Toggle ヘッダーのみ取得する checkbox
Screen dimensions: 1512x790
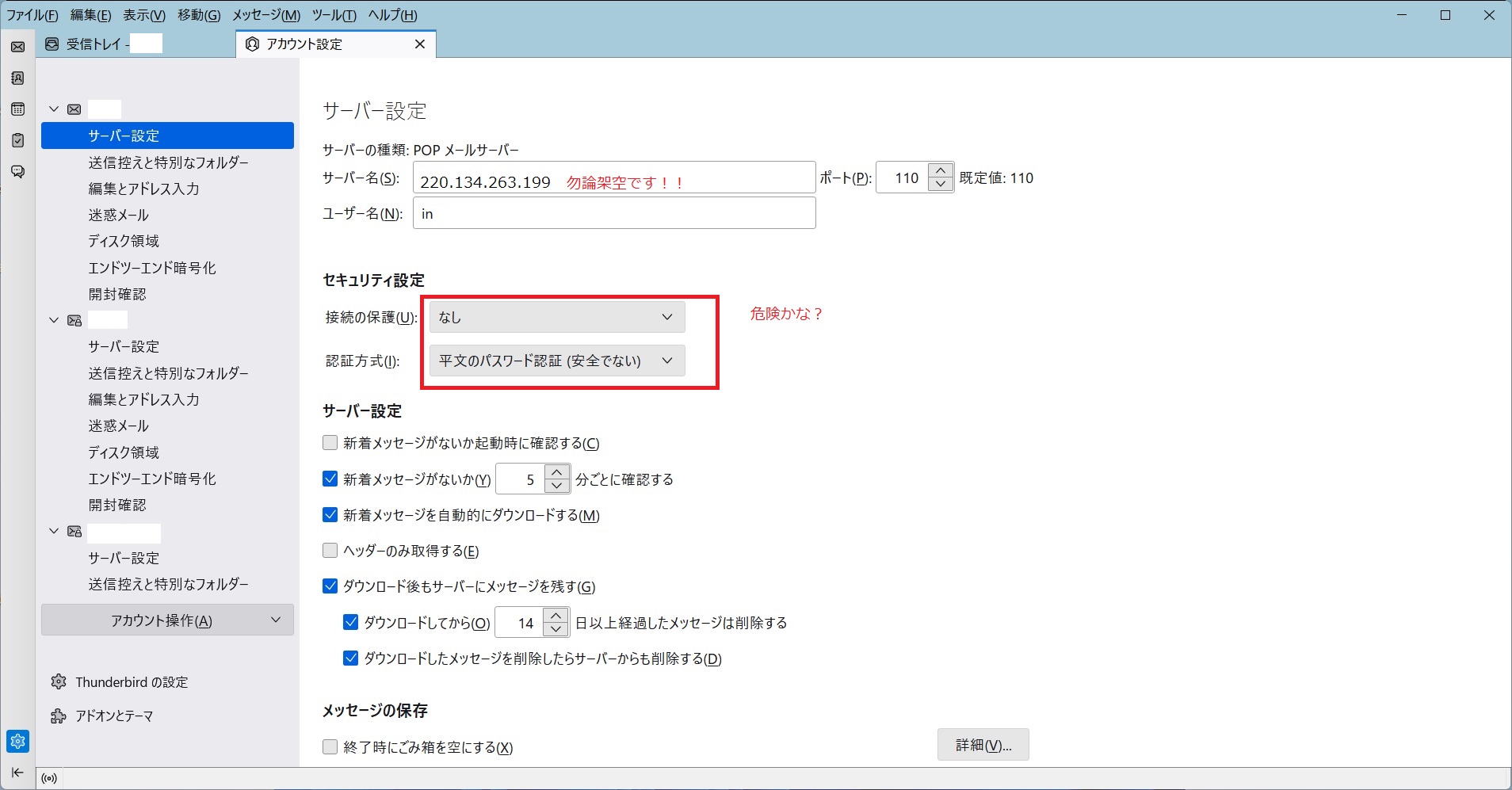[x=330, y=551]
